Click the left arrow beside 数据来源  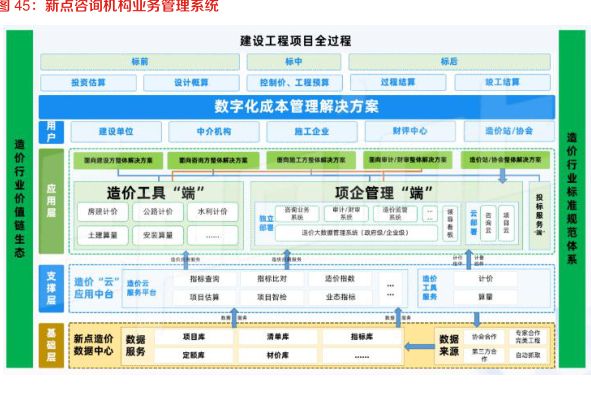[419, 346]
